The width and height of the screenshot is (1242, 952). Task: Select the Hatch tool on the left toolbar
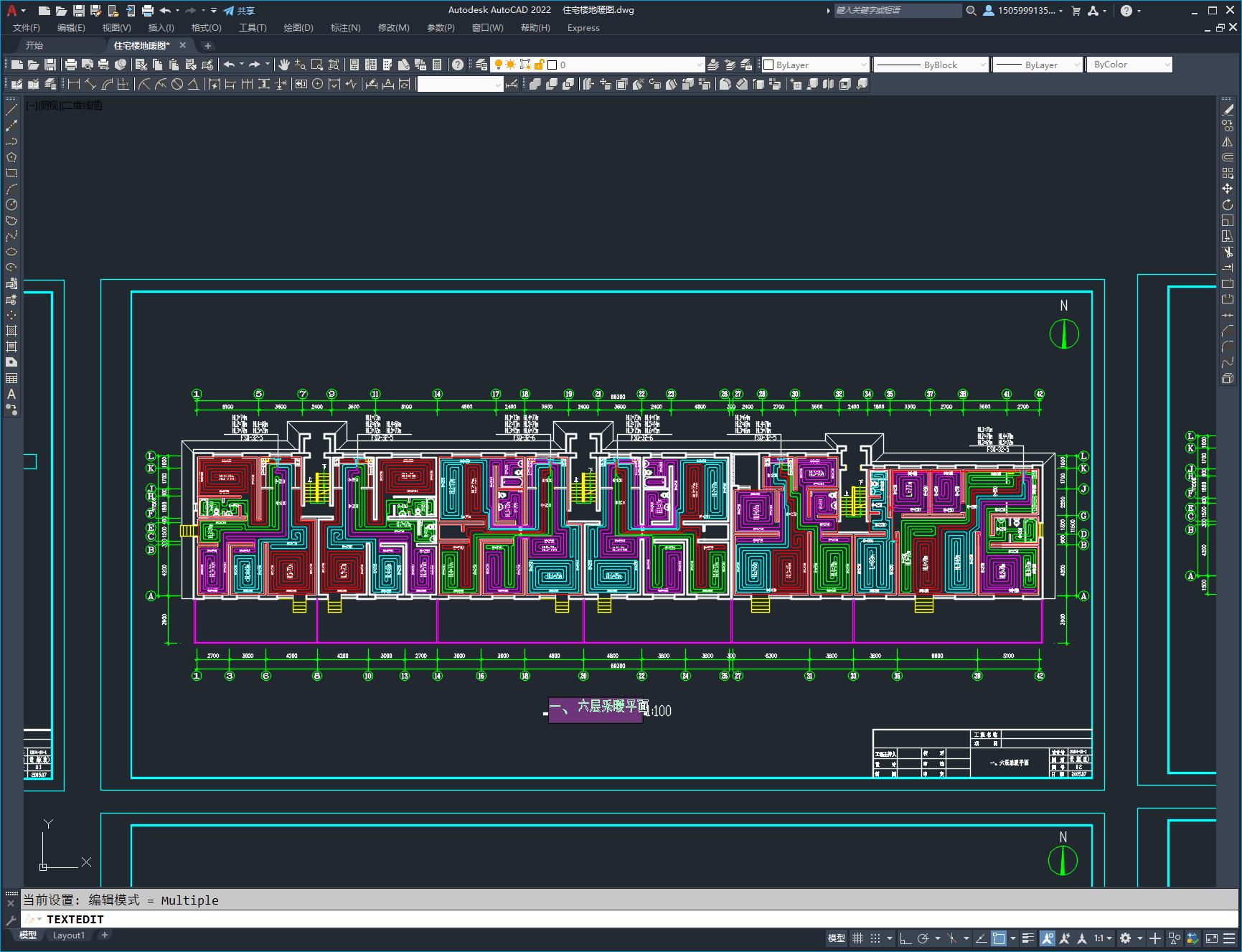pos(11,331)
